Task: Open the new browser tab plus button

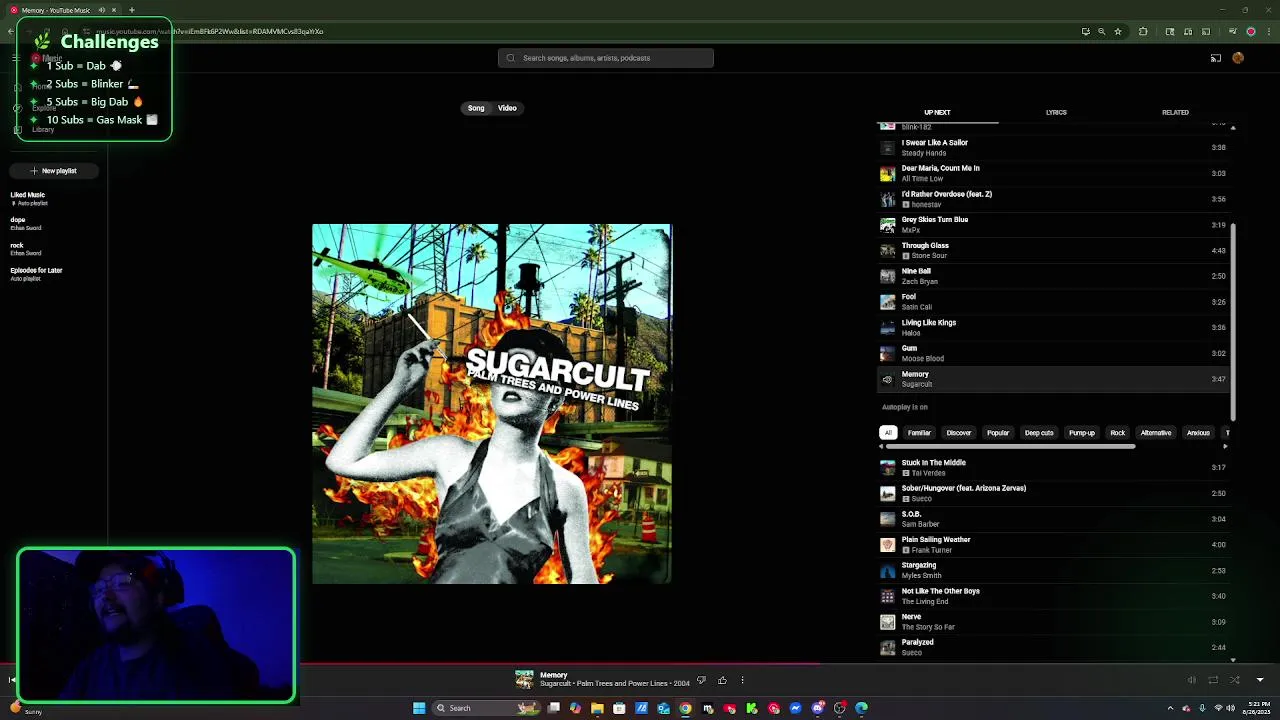Action: click(x=131, y=10)
